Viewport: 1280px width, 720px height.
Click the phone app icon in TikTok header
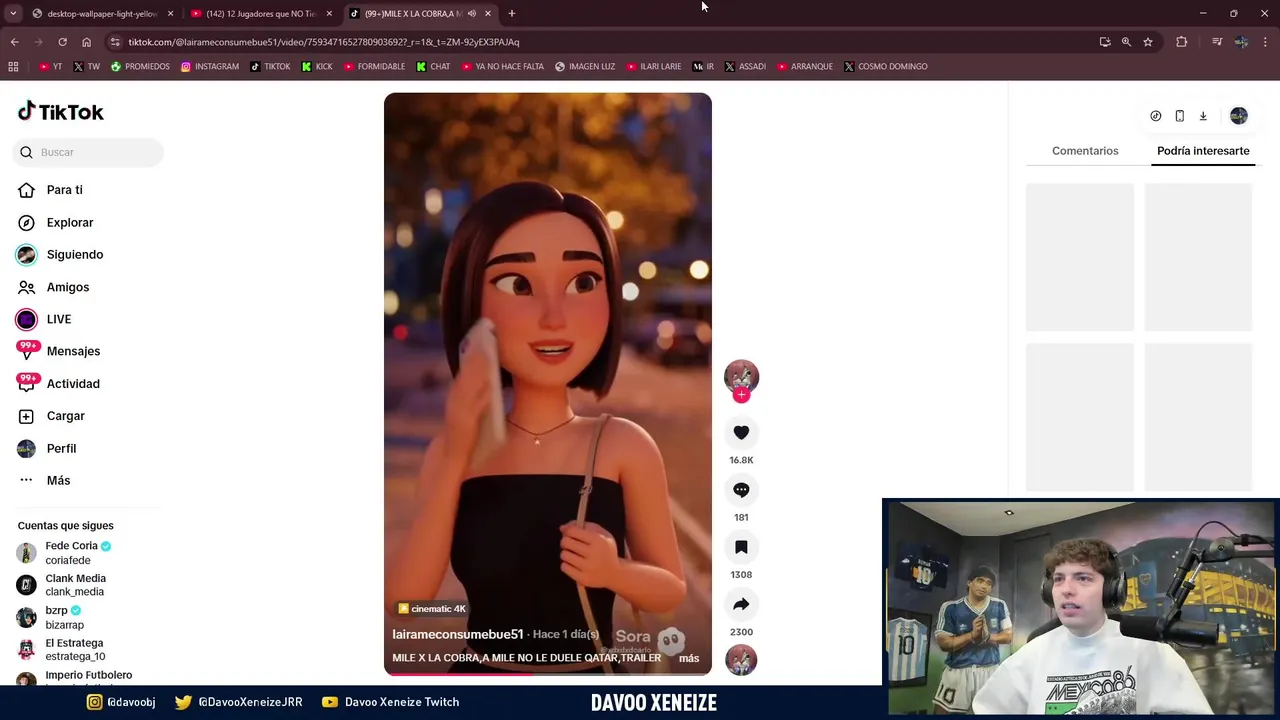pyautogui.click(x=1179, y=116)
